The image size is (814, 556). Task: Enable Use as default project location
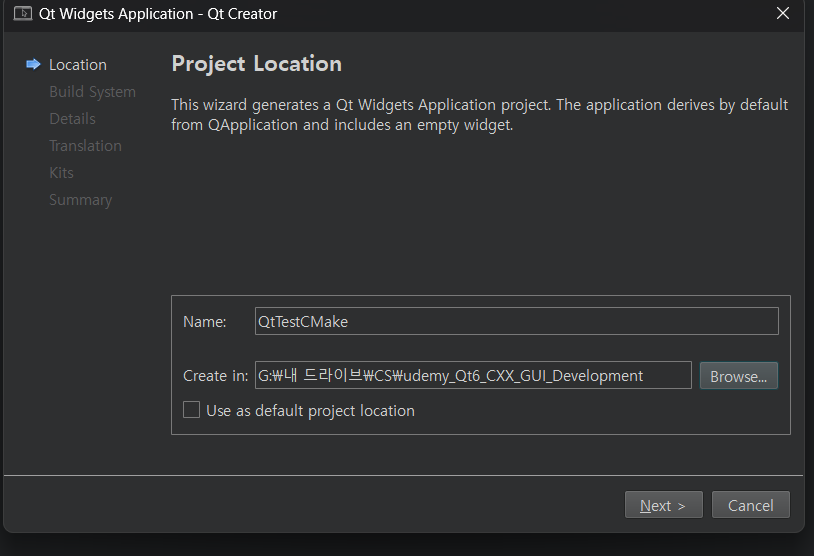click(192, 410)
